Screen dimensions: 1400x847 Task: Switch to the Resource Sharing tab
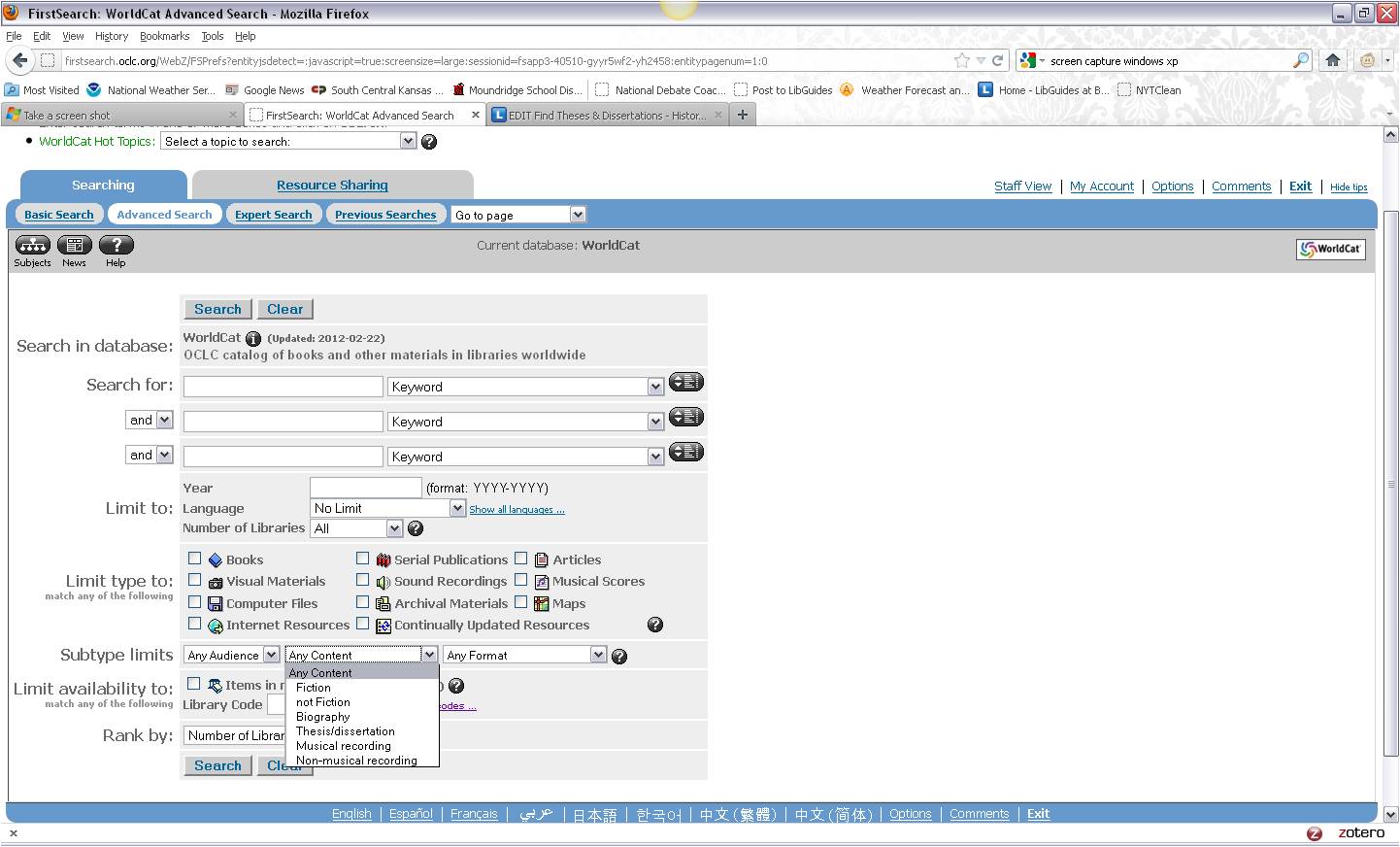(x=332, y=186)
